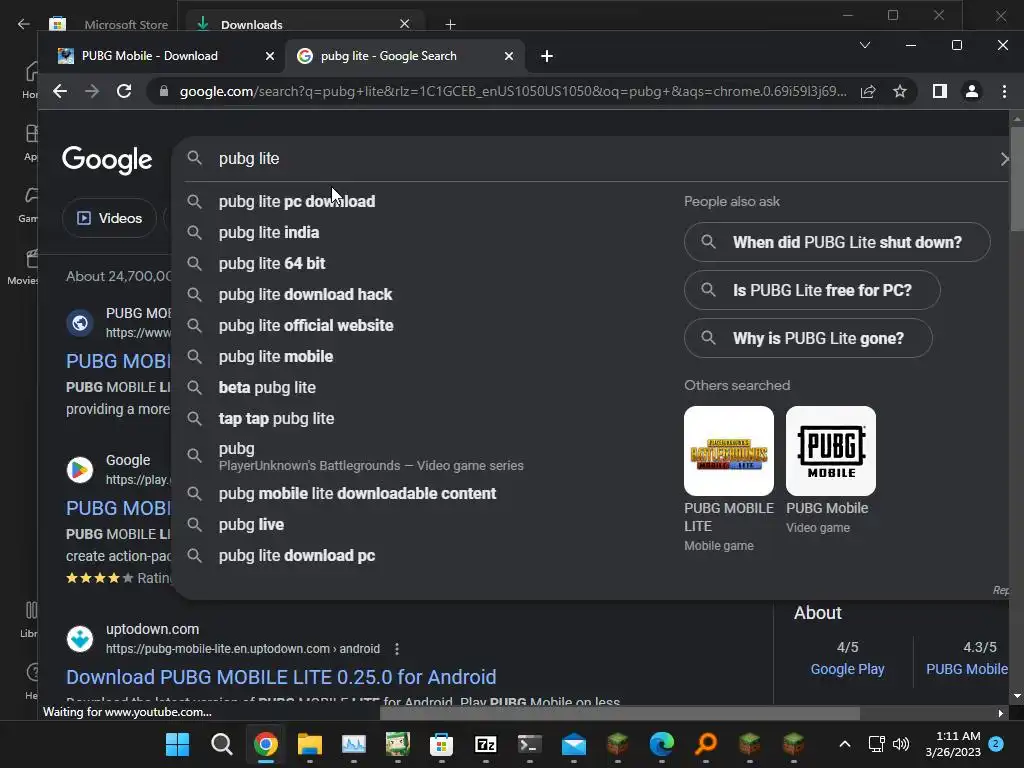Image resolution: width=1024 pixels, height=768 pixels.
Task: Click 'Is PUBG Lite free for PC?'
Action: tap(812, 290)
